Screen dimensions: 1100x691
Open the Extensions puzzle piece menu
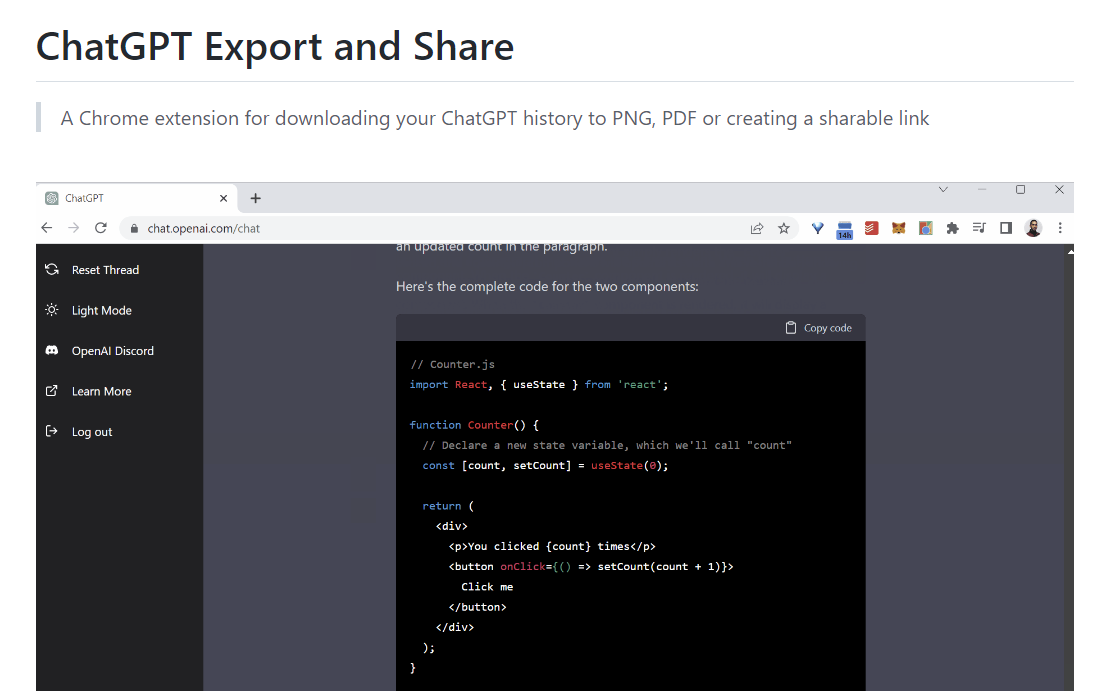(x=952, y=228)
